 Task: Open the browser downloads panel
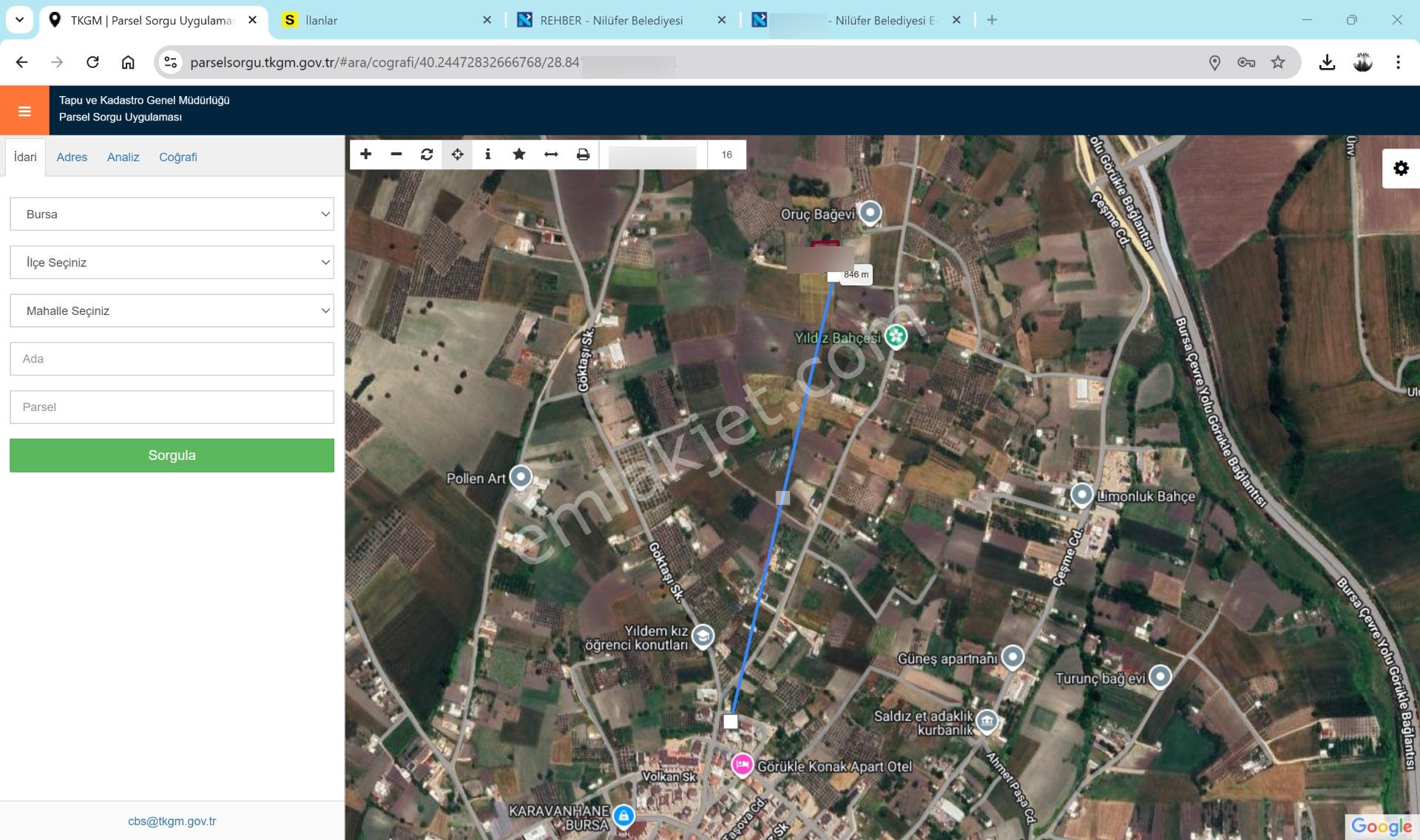click(x=1327, y=62)
